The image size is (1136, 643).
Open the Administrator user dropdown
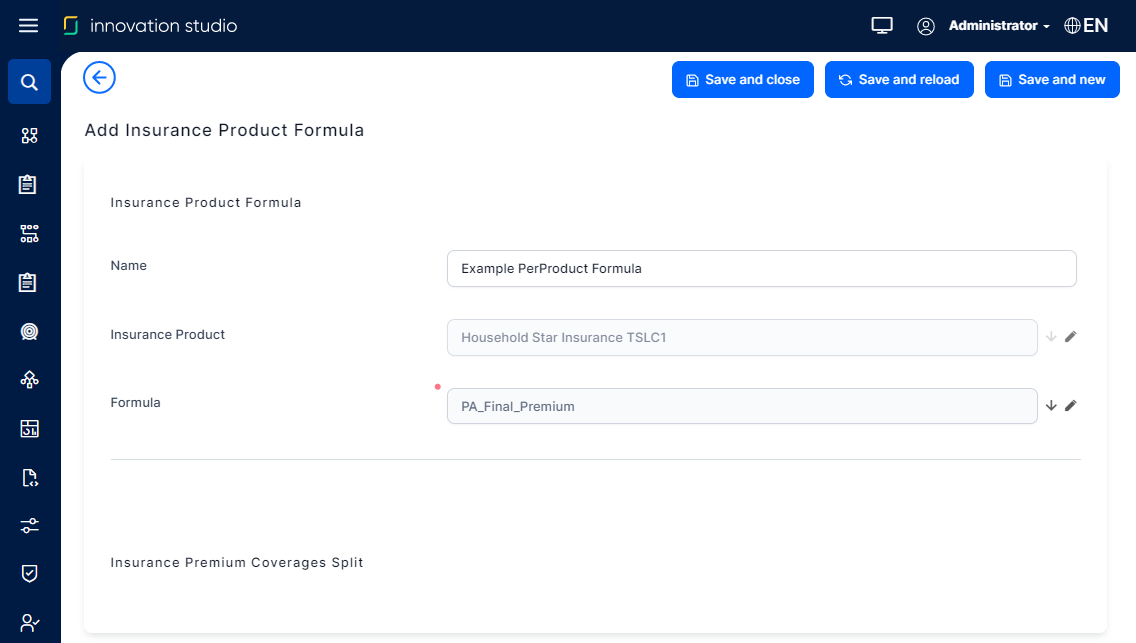click(997, 26)
